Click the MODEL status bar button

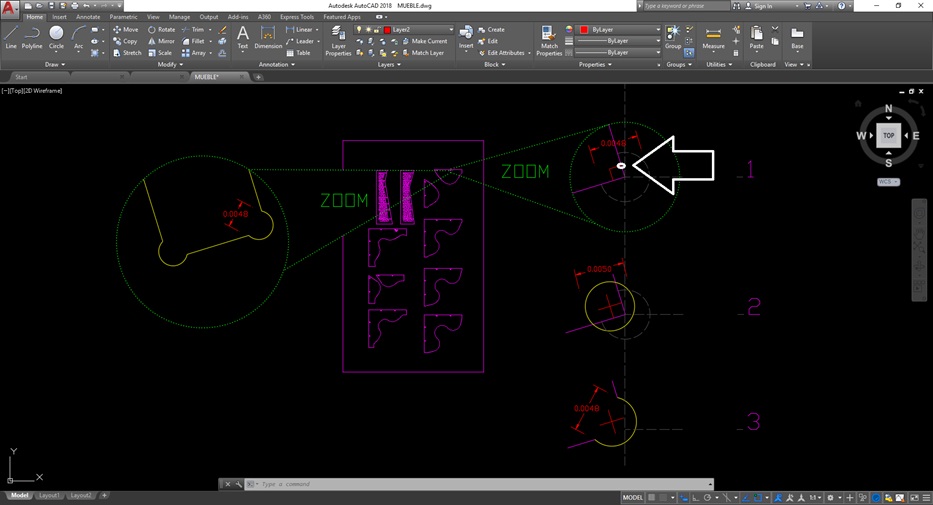[632, 497]
